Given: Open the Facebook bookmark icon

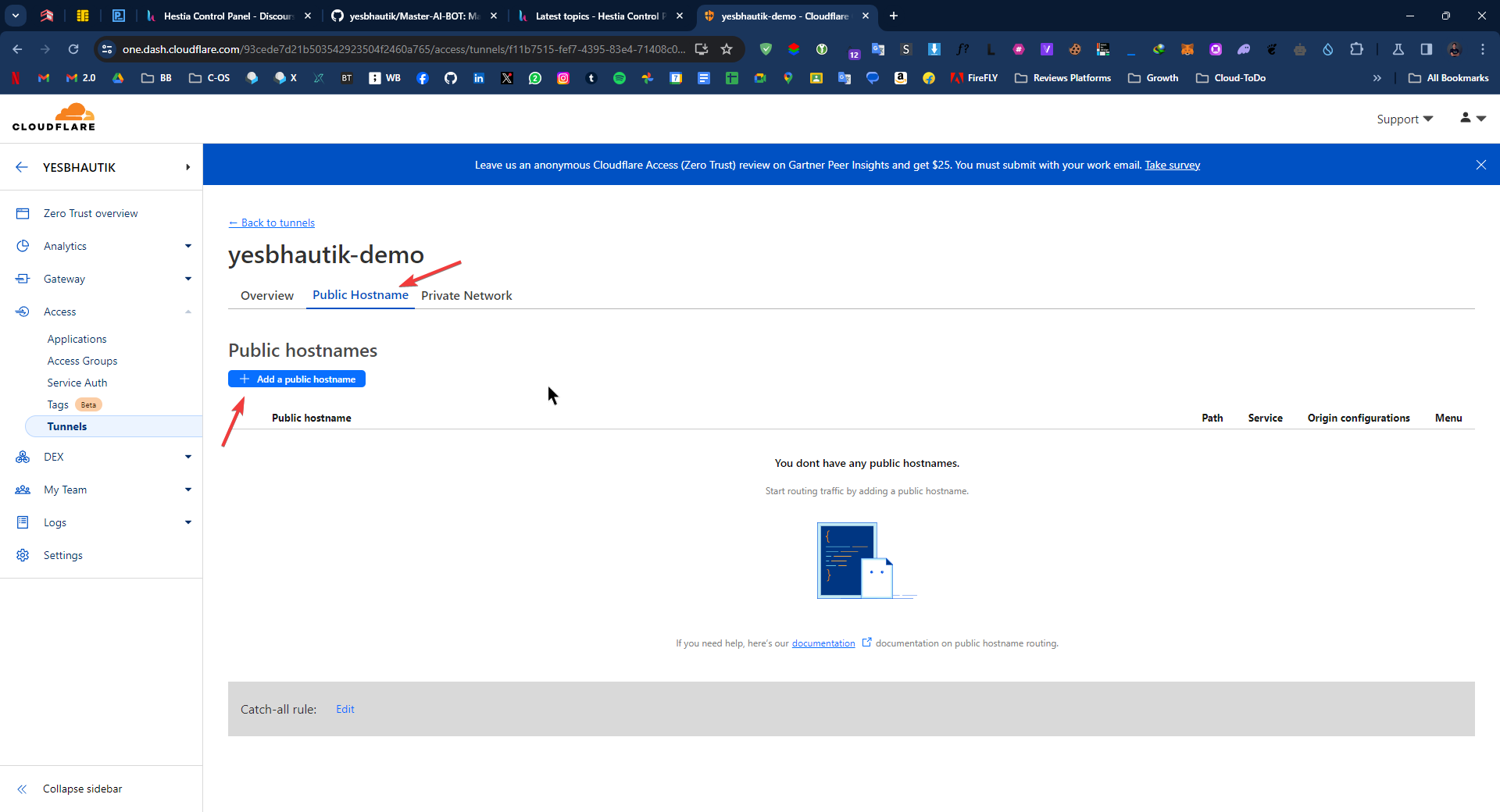Looking at the screenshot, I should [x=423, y=78].
